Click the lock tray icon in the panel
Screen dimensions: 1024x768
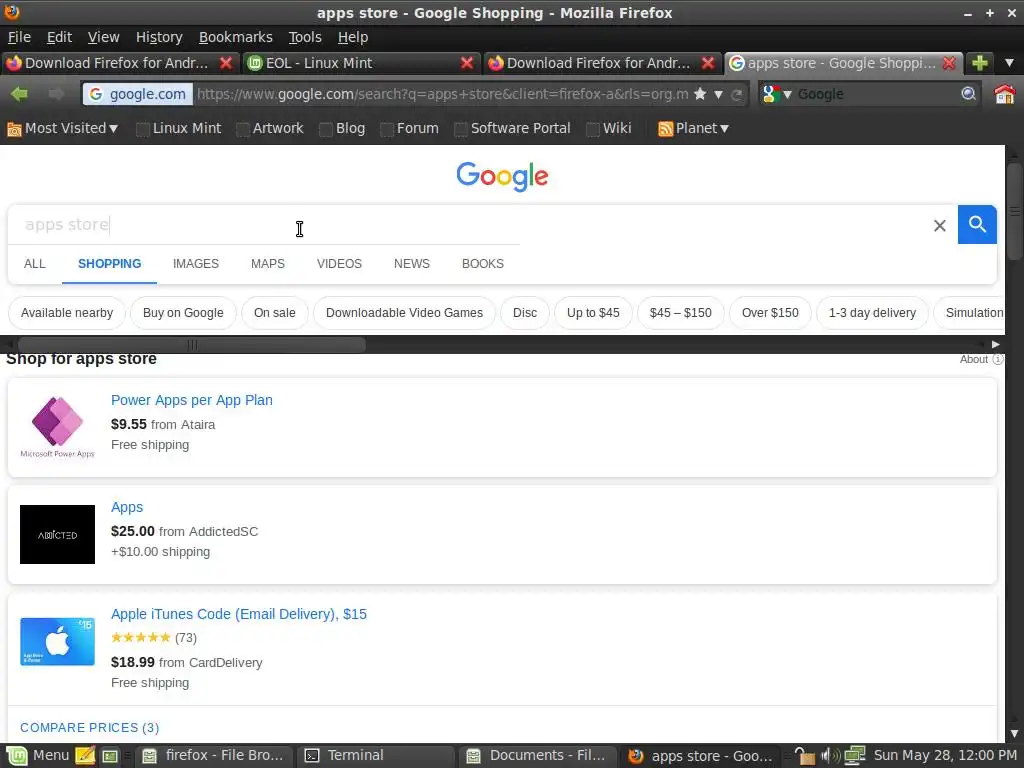(x=805, y=756)
